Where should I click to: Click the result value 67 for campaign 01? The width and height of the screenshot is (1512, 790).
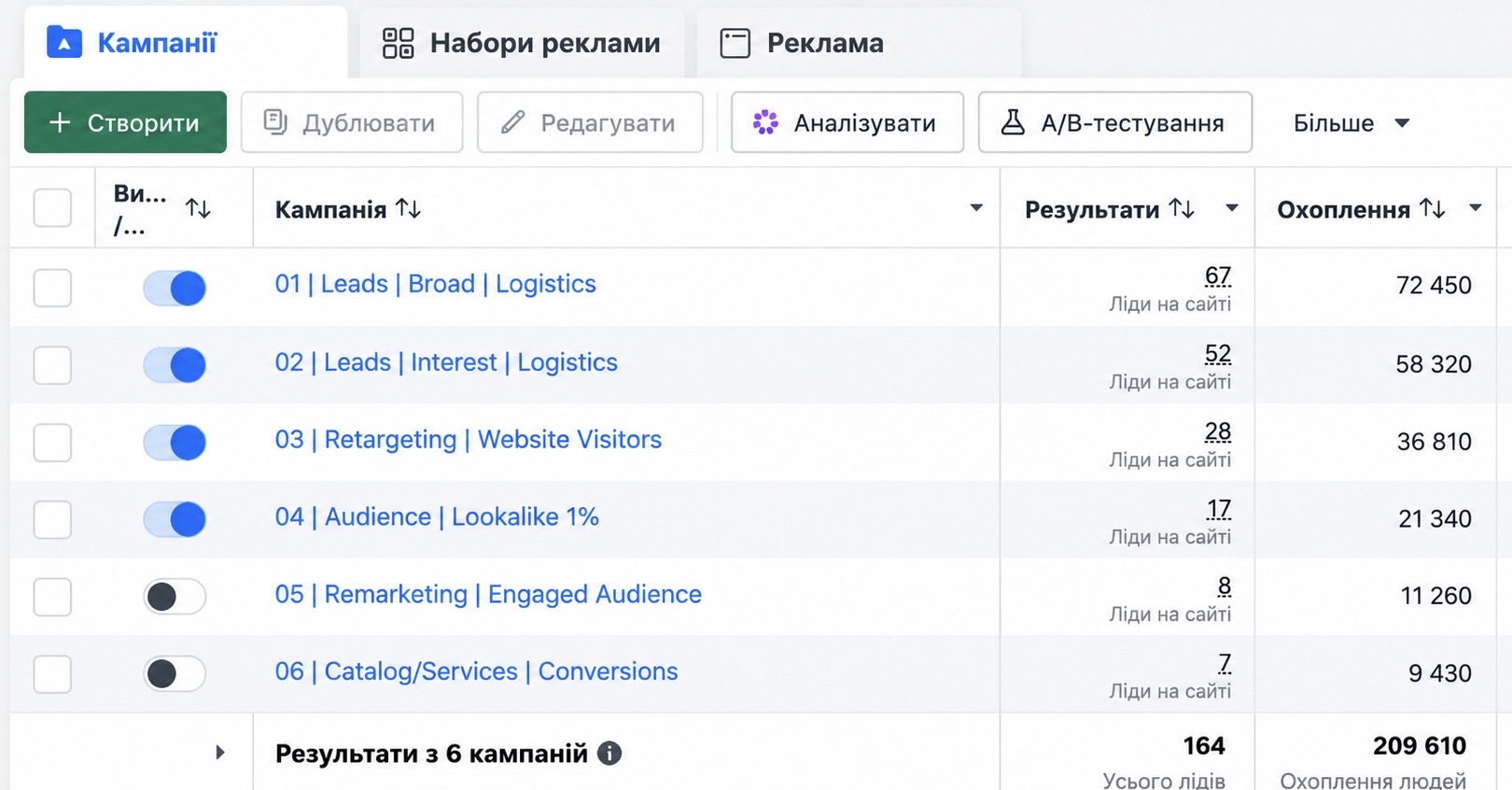point(1218,275)
